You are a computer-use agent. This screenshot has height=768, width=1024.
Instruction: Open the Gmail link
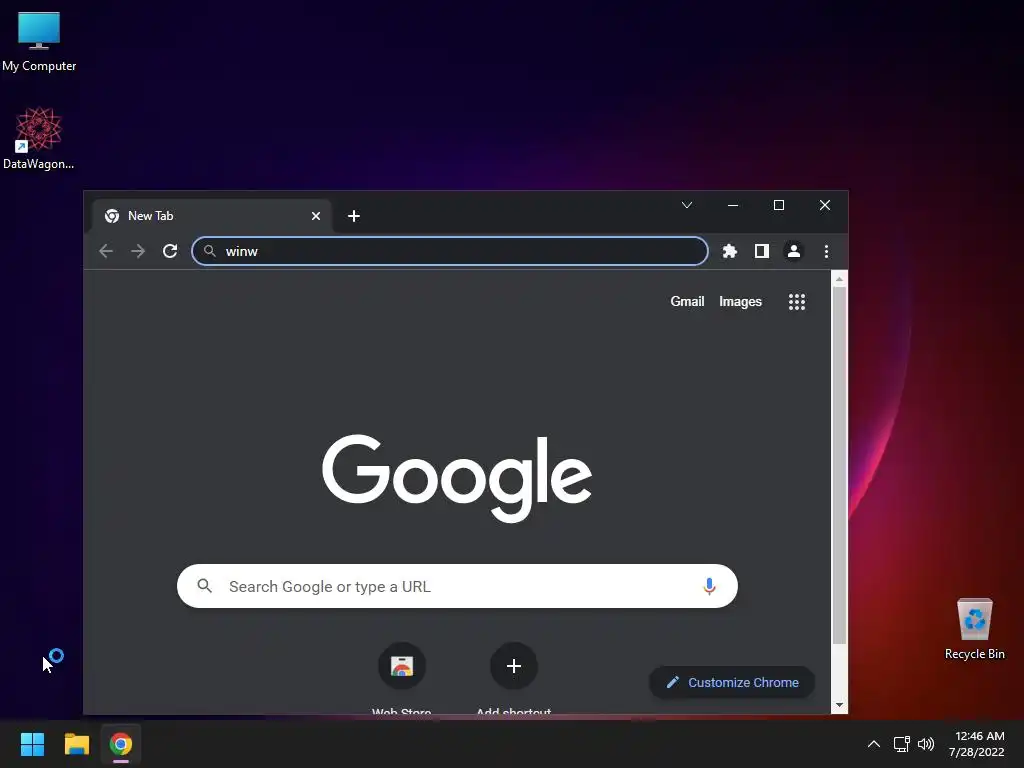pos(687,302)
